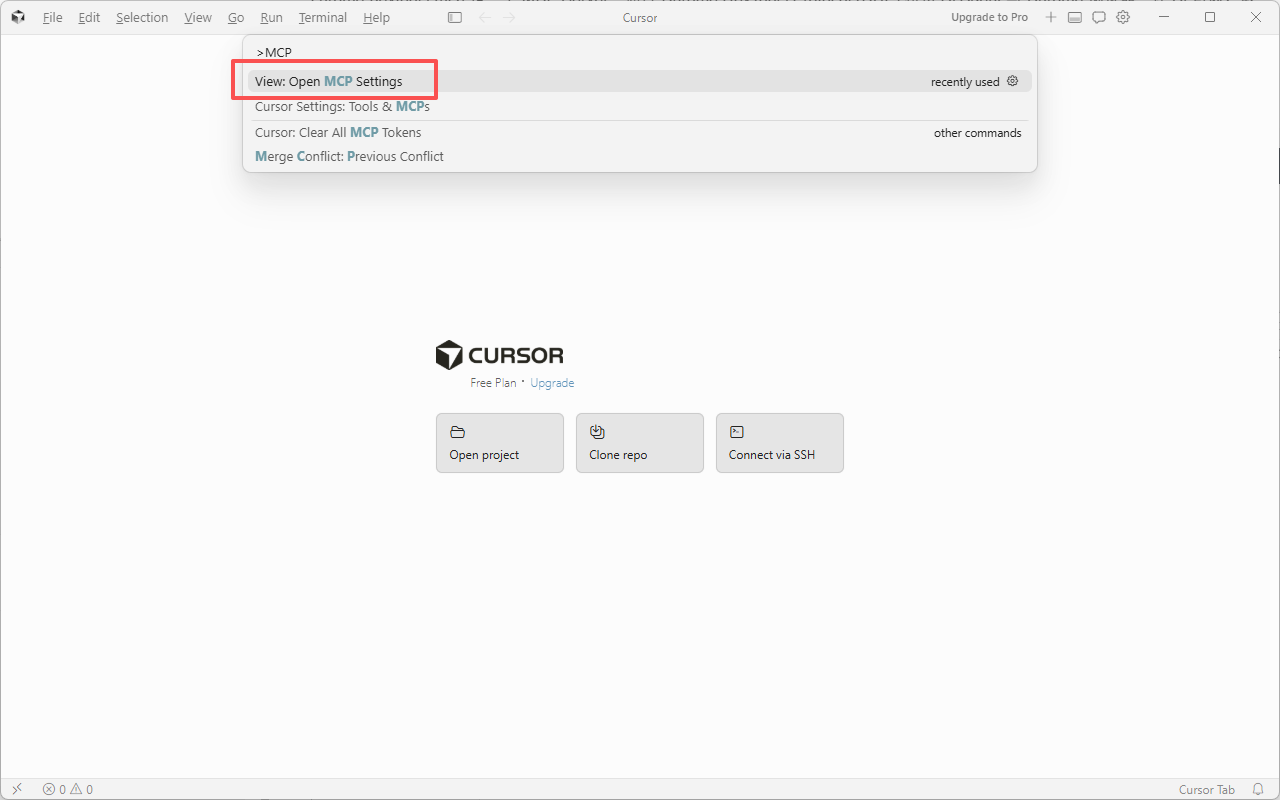Click the Connect via SSH button
Viewport: 1280px width, 800px height.
click(780, 443)
